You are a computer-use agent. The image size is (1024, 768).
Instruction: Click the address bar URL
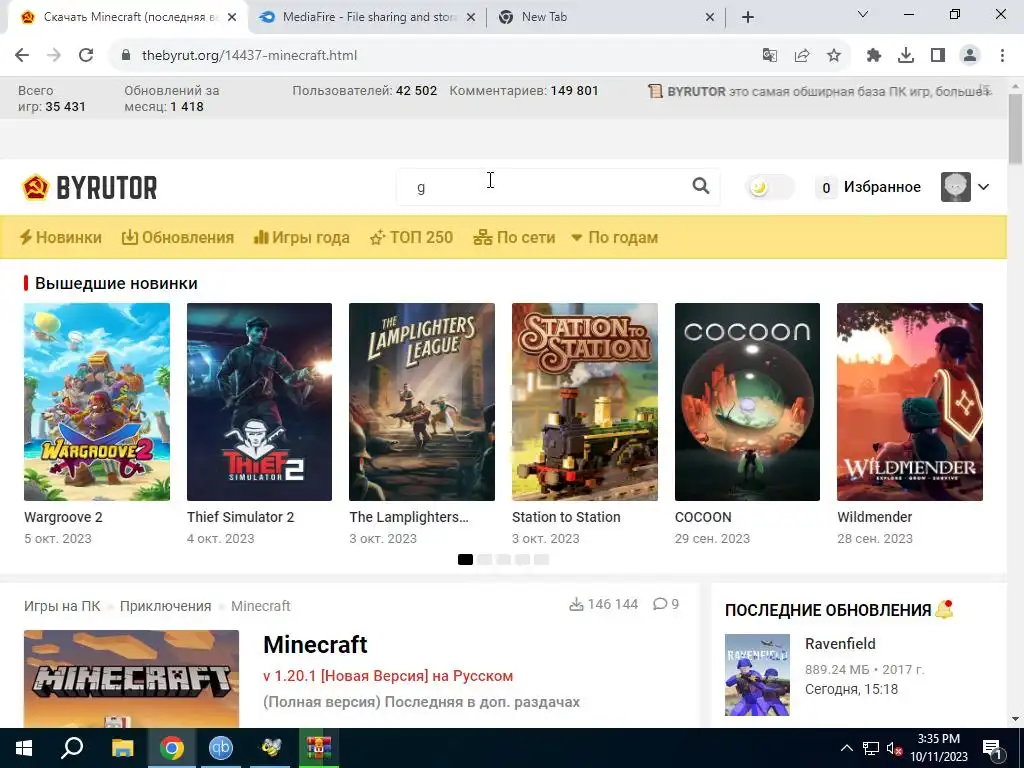click(x=249, y=56)
